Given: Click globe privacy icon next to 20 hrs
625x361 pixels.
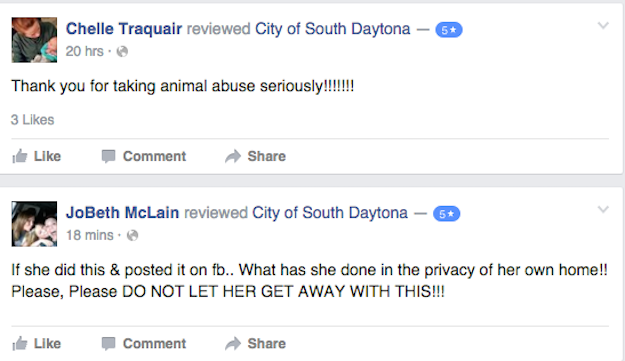Looking at the screenshot, I should (x=122, y=51).
